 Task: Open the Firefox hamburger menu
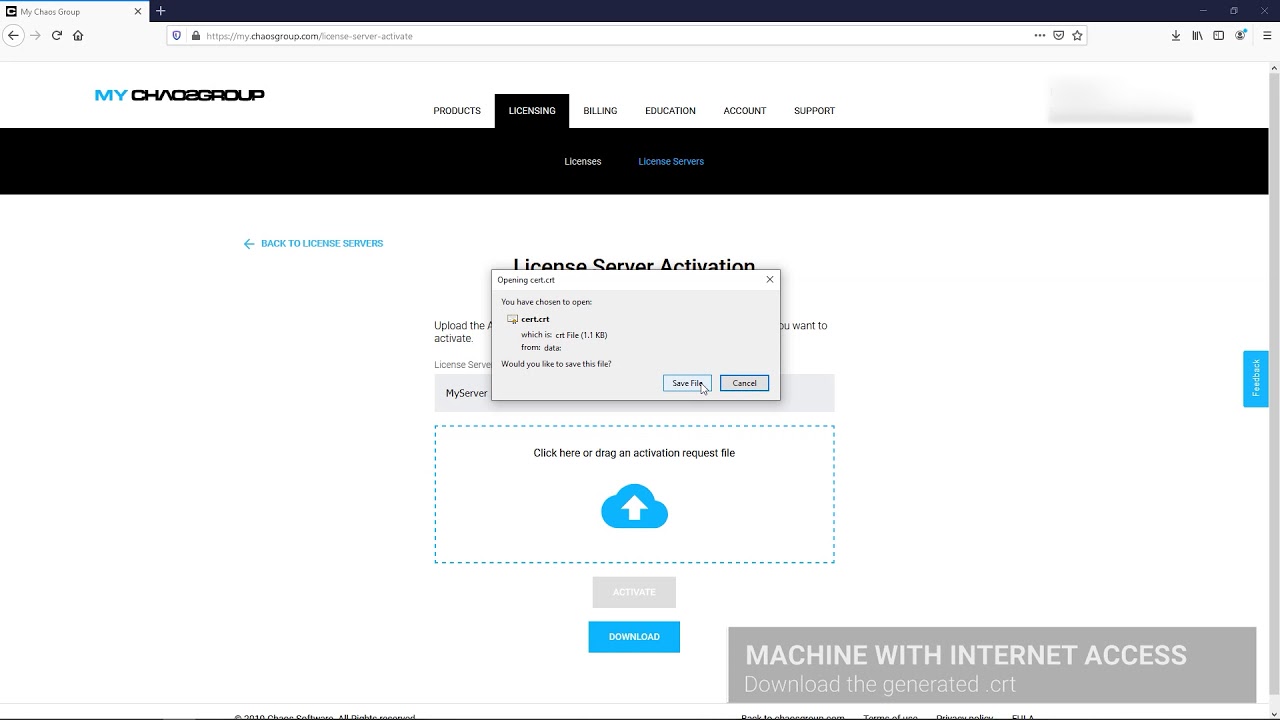click(1267, 35)
